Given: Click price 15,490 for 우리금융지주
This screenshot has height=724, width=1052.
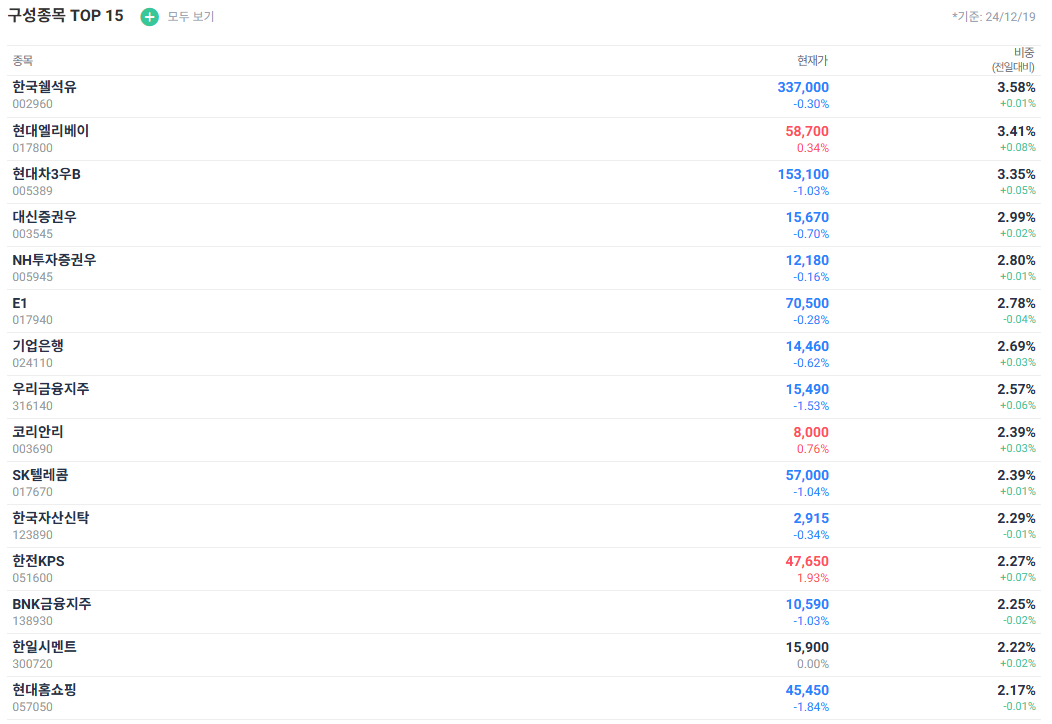Looking at the screenshot, I should pos(807,389).
